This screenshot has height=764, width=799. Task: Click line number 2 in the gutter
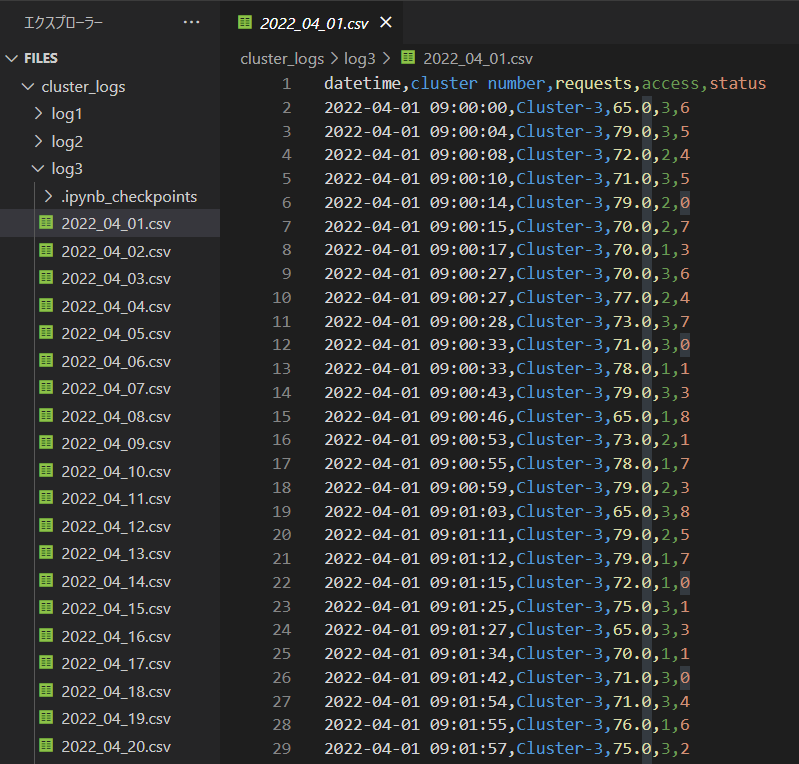click(286, 108)
